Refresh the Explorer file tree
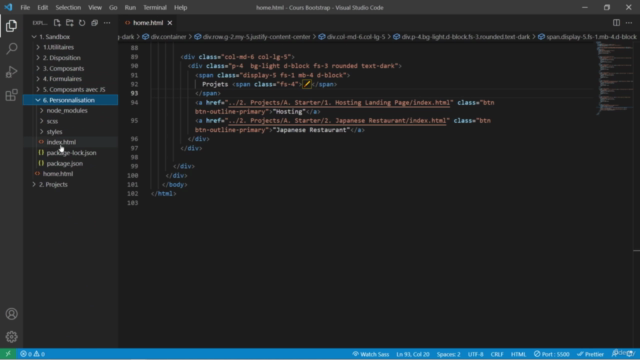The width and height of the screenshot is (640, 360). (82, 23)
